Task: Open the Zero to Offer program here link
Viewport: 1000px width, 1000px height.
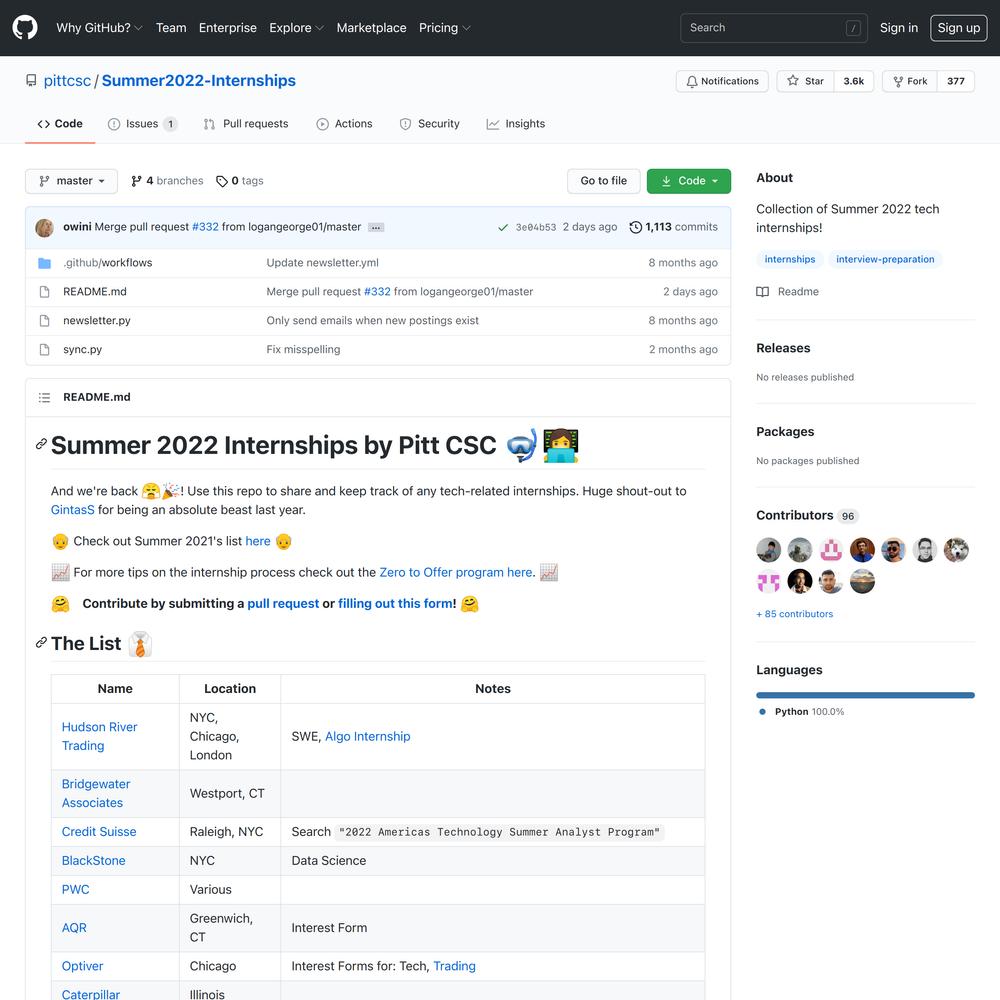Action: click(x=455, y=572)
